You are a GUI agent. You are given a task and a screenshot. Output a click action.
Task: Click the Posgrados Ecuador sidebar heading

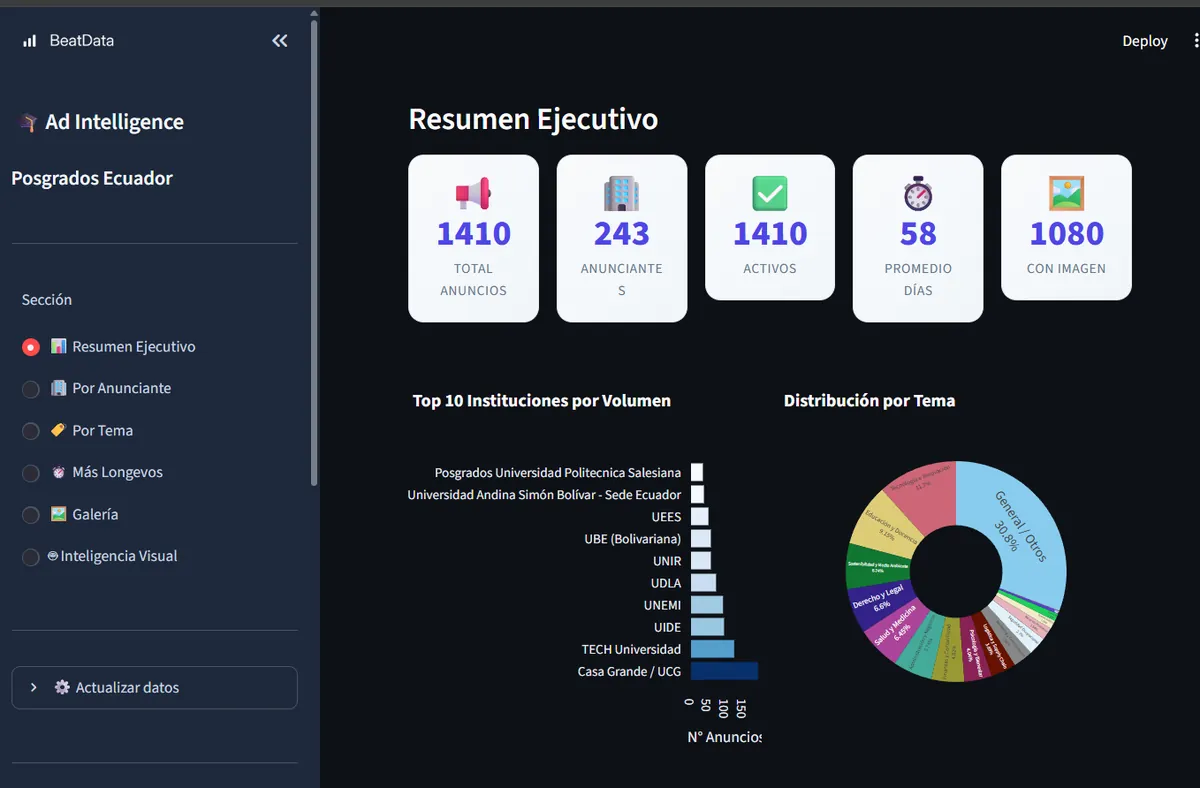click(x=92, y=178)
